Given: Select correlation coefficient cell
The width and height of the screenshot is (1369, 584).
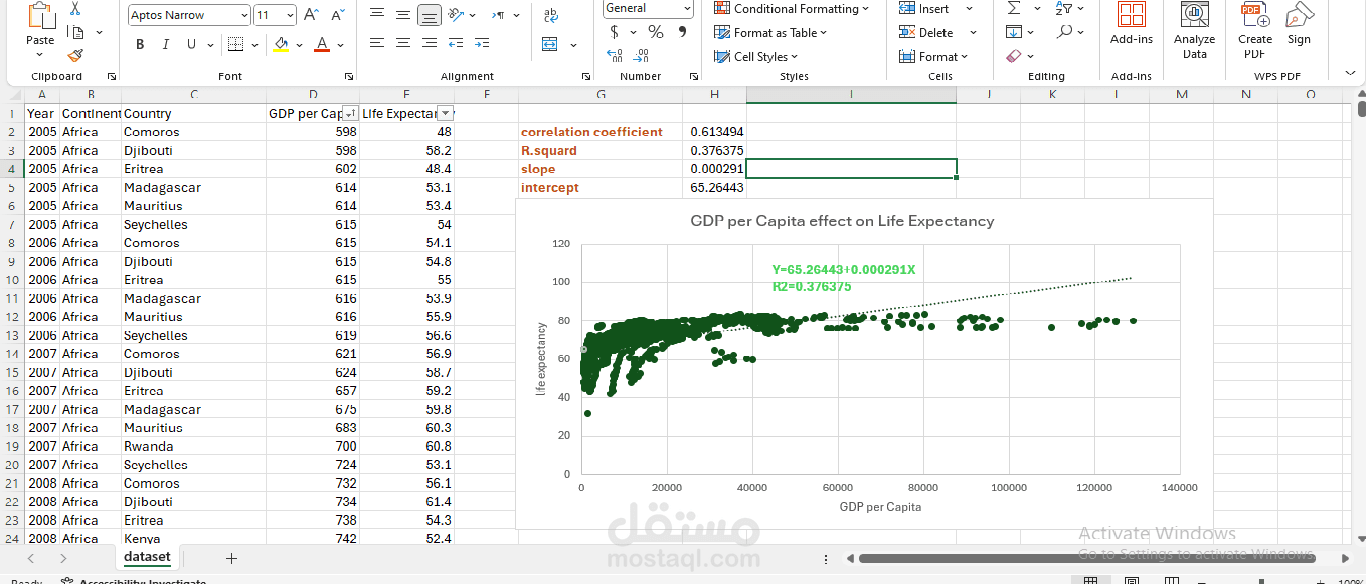Looking at the screenshot, I should [601, 132].
